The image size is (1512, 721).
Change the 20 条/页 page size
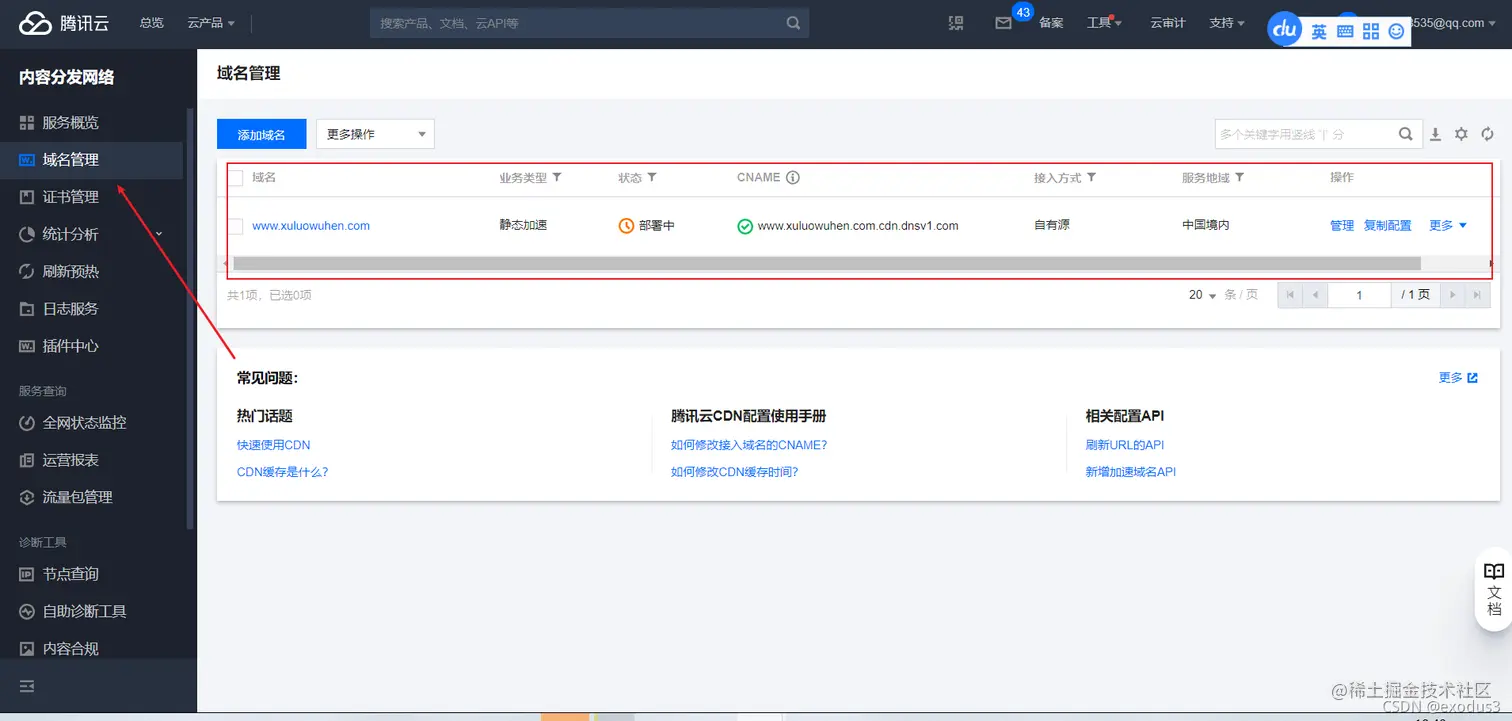[1203, 295]
